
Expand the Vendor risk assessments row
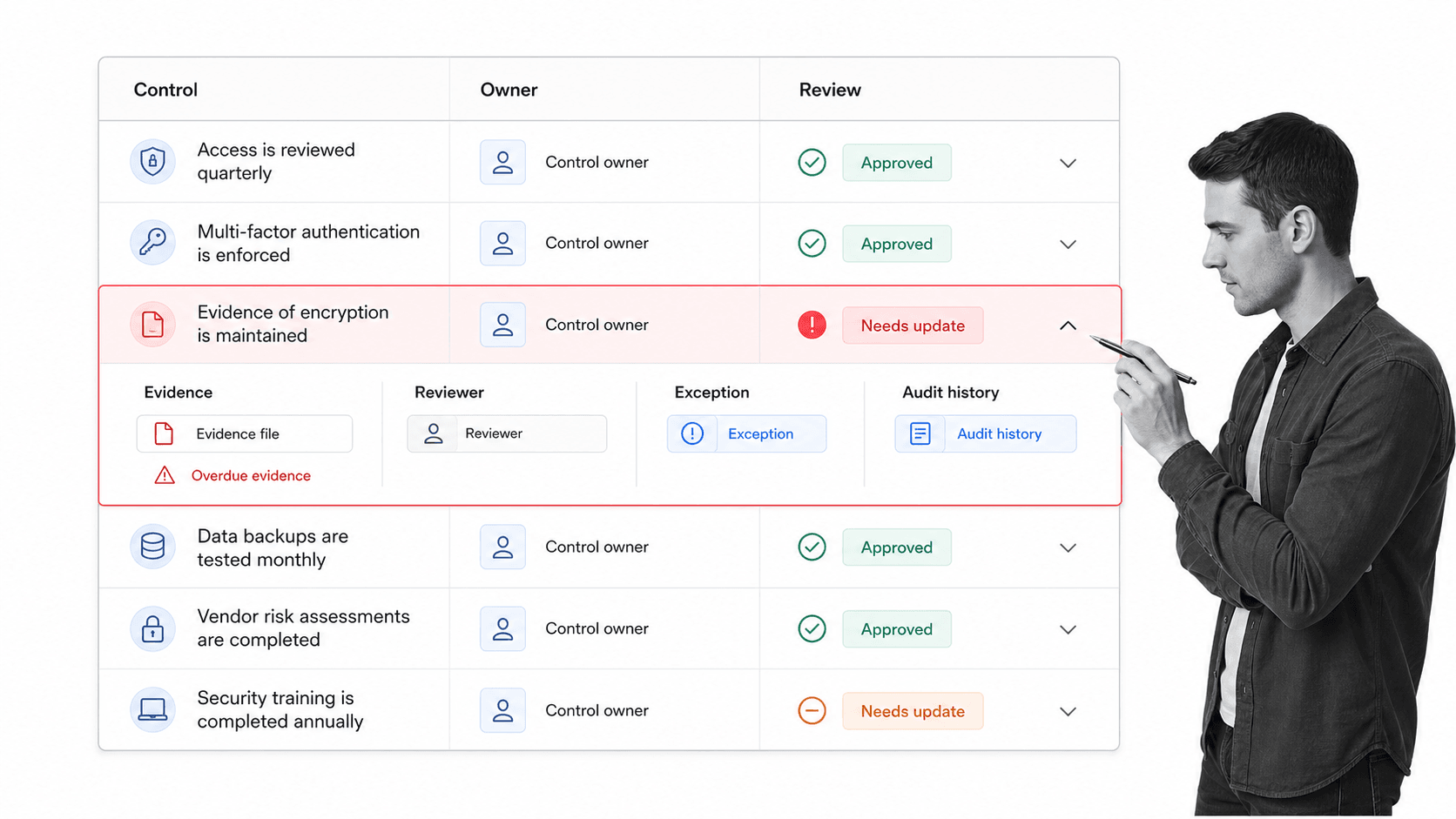click(1068, 629)
